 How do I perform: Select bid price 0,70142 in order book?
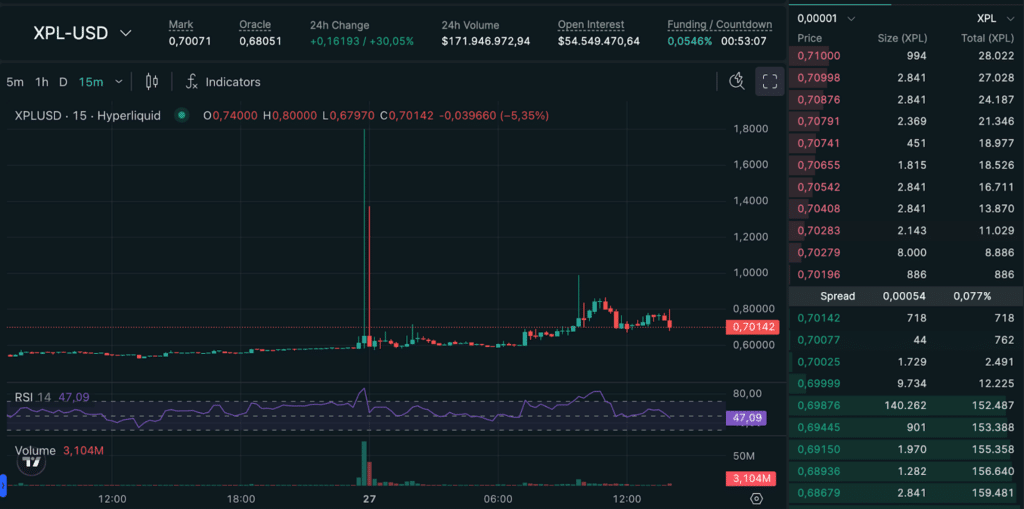(819, 318)
